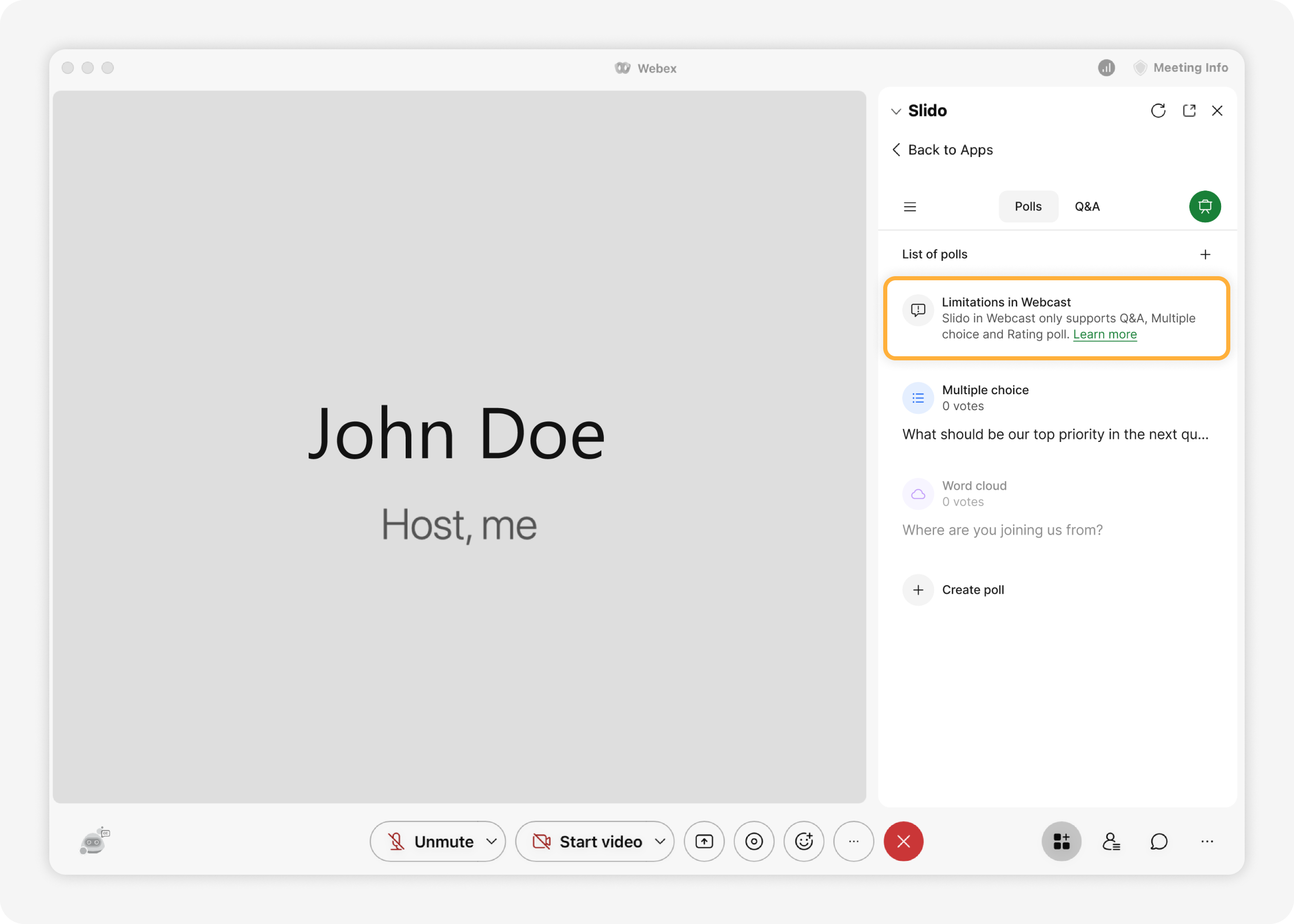Screen dimensions: 1294x924
Task: Open Meeting Info
Action: click(x=1181, y=68)
